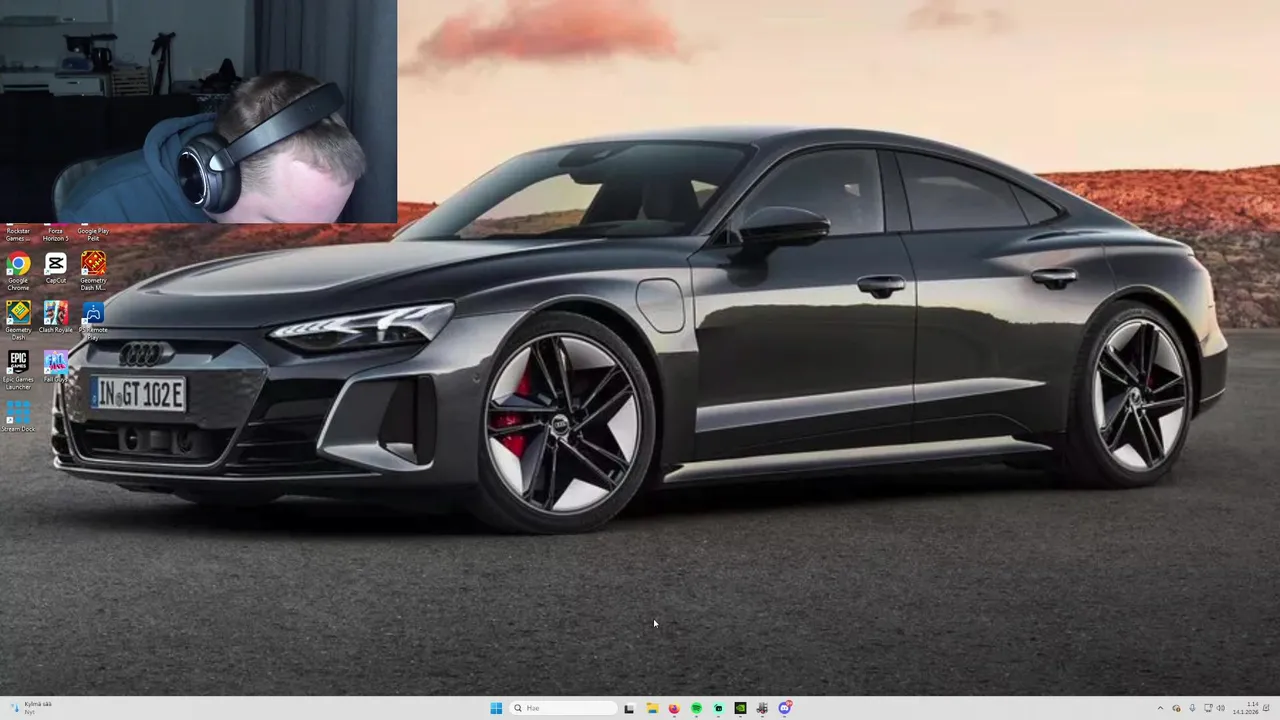Open the Windows Start menu
This screenshot has width=1280, height=720.
[496, 708]
